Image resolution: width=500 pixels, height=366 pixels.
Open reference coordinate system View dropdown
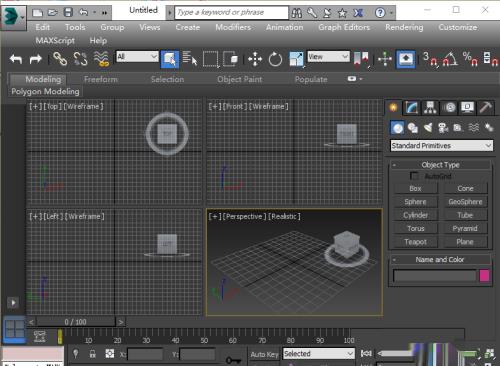328,56
